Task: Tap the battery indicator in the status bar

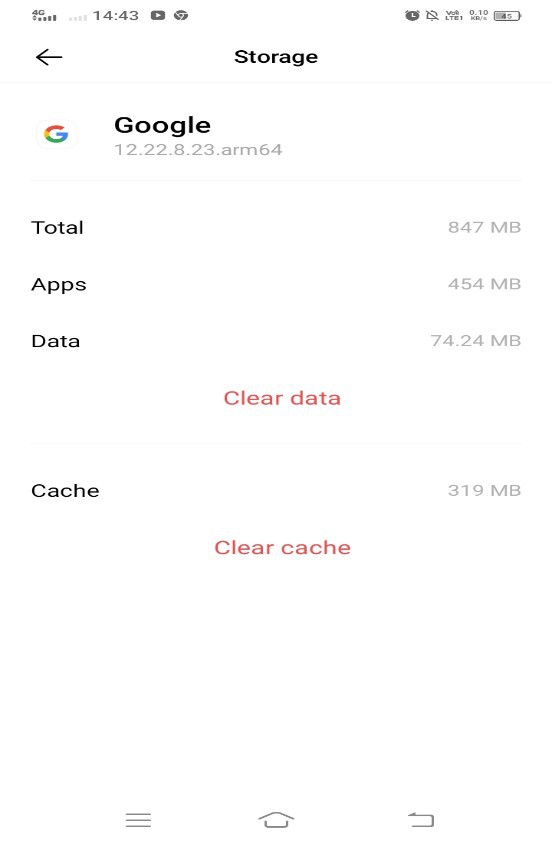Action: (507, 16)
